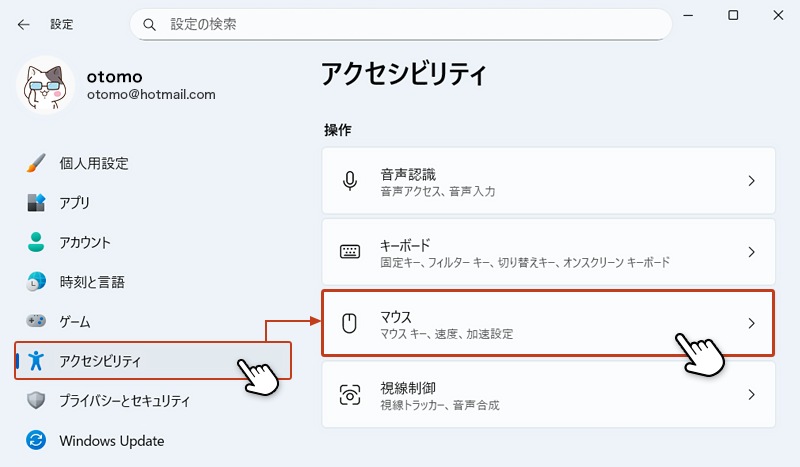Open the キーボード title text

tap(405, 245)
